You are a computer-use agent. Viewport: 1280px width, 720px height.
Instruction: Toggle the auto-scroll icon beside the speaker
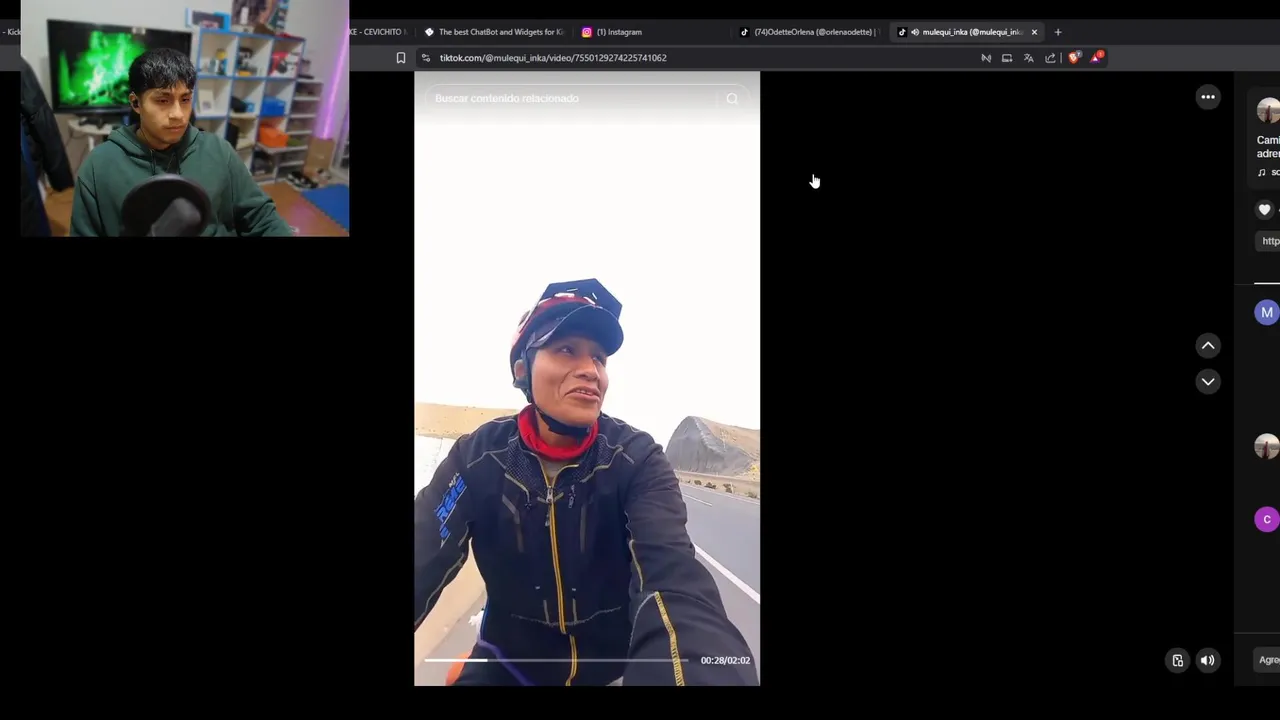coord(1177,660)
